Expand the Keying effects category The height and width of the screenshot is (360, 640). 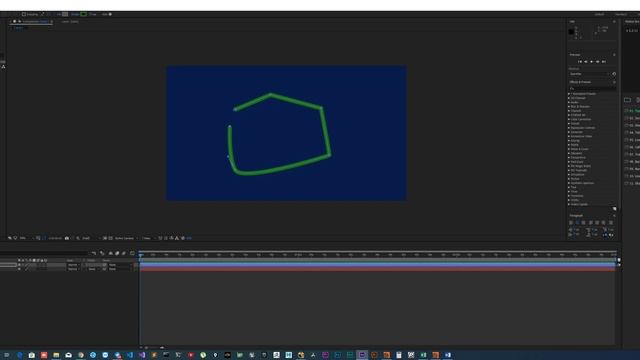(569, 140)
